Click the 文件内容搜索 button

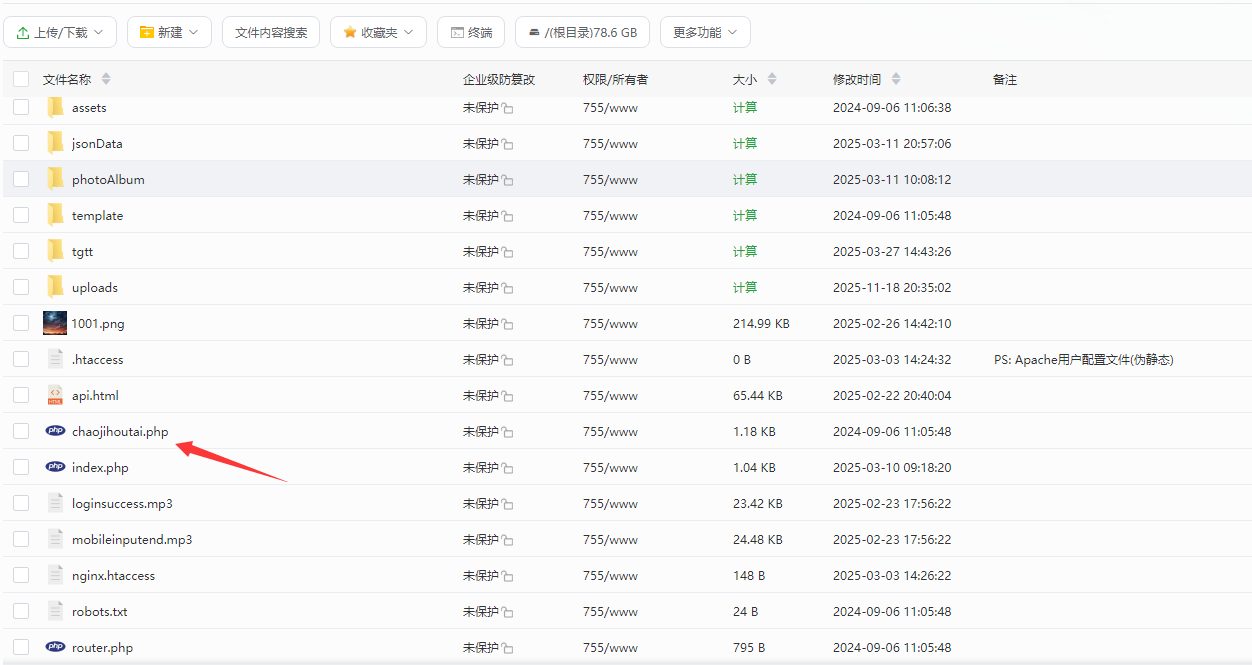[270, 31]
